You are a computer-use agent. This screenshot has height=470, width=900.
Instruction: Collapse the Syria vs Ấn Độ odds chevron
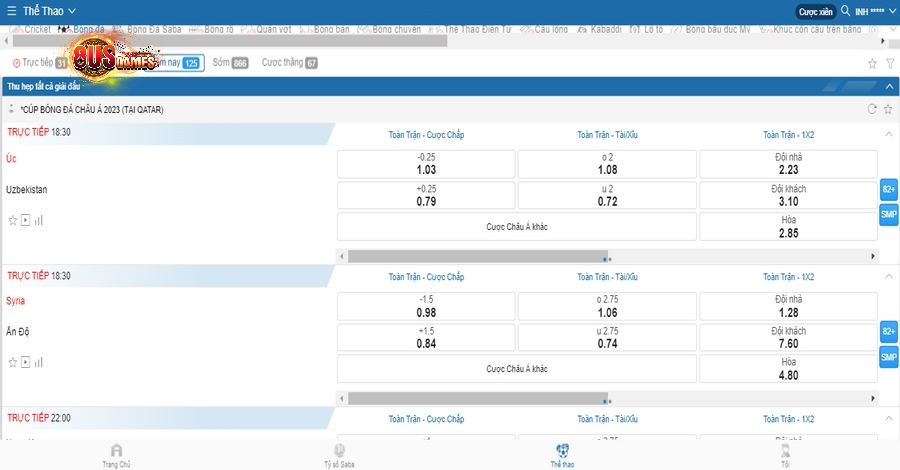[887, 276]
